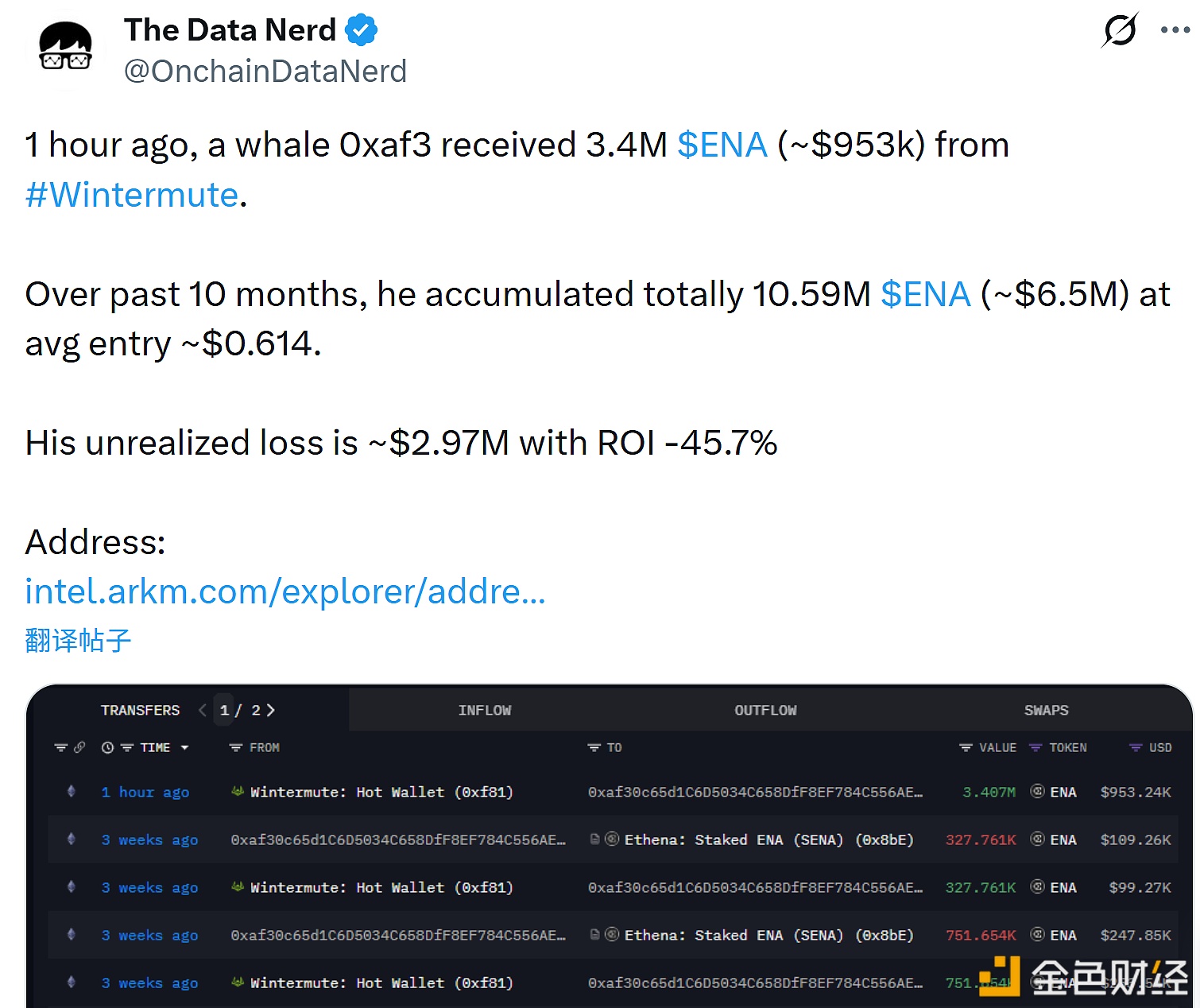The width and height of the screenshot is (1200, 1008).
Task: Open the Grok icon in post header
Action: (x=1121, y=30)
